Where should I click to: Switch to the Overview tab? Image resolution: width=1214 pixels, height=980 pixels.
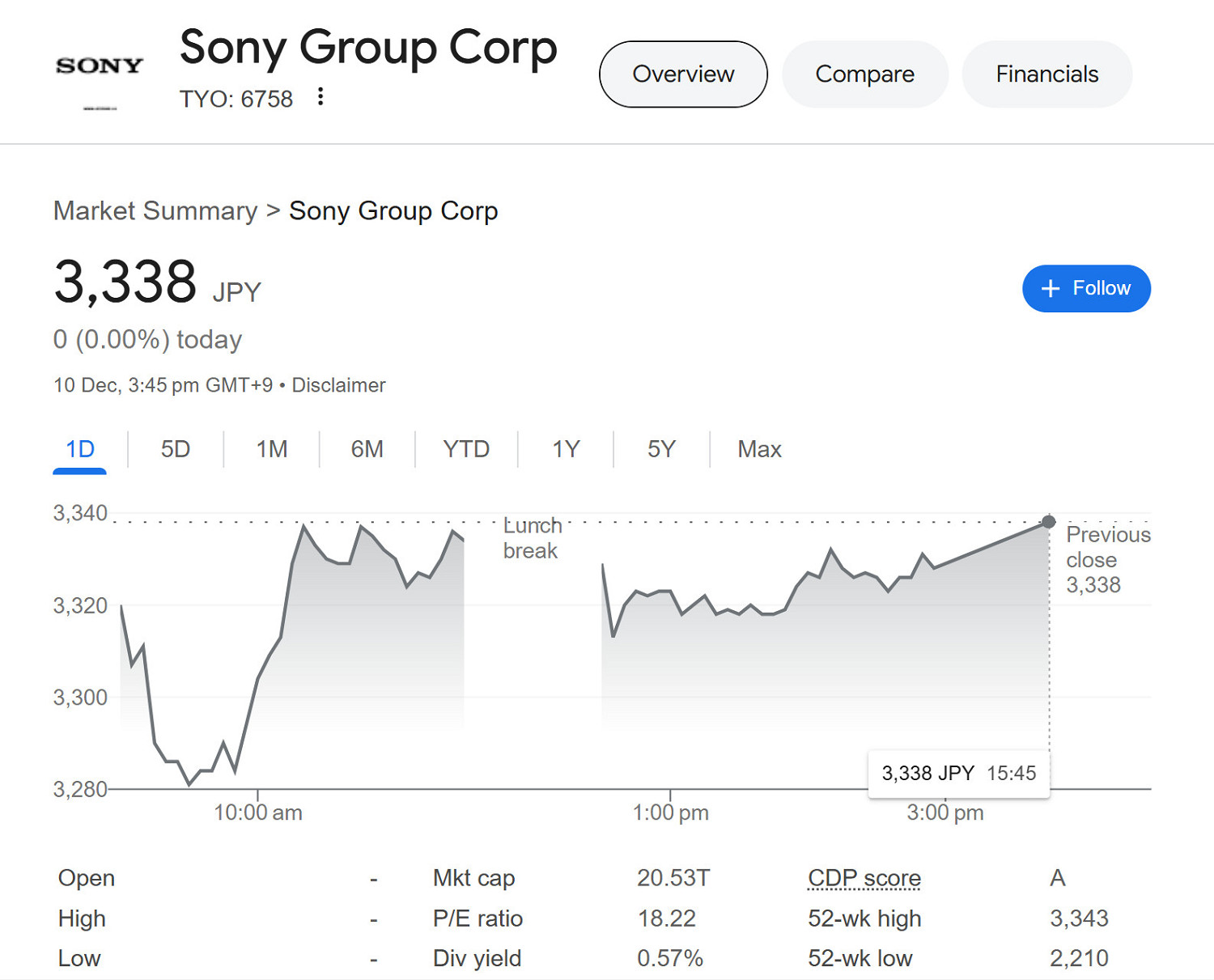click(x=683, y=74)
